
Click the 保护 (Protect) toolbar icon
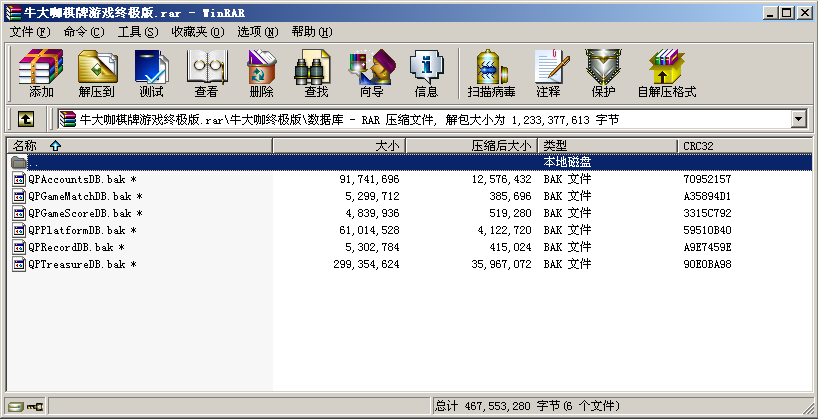[603, 74]
